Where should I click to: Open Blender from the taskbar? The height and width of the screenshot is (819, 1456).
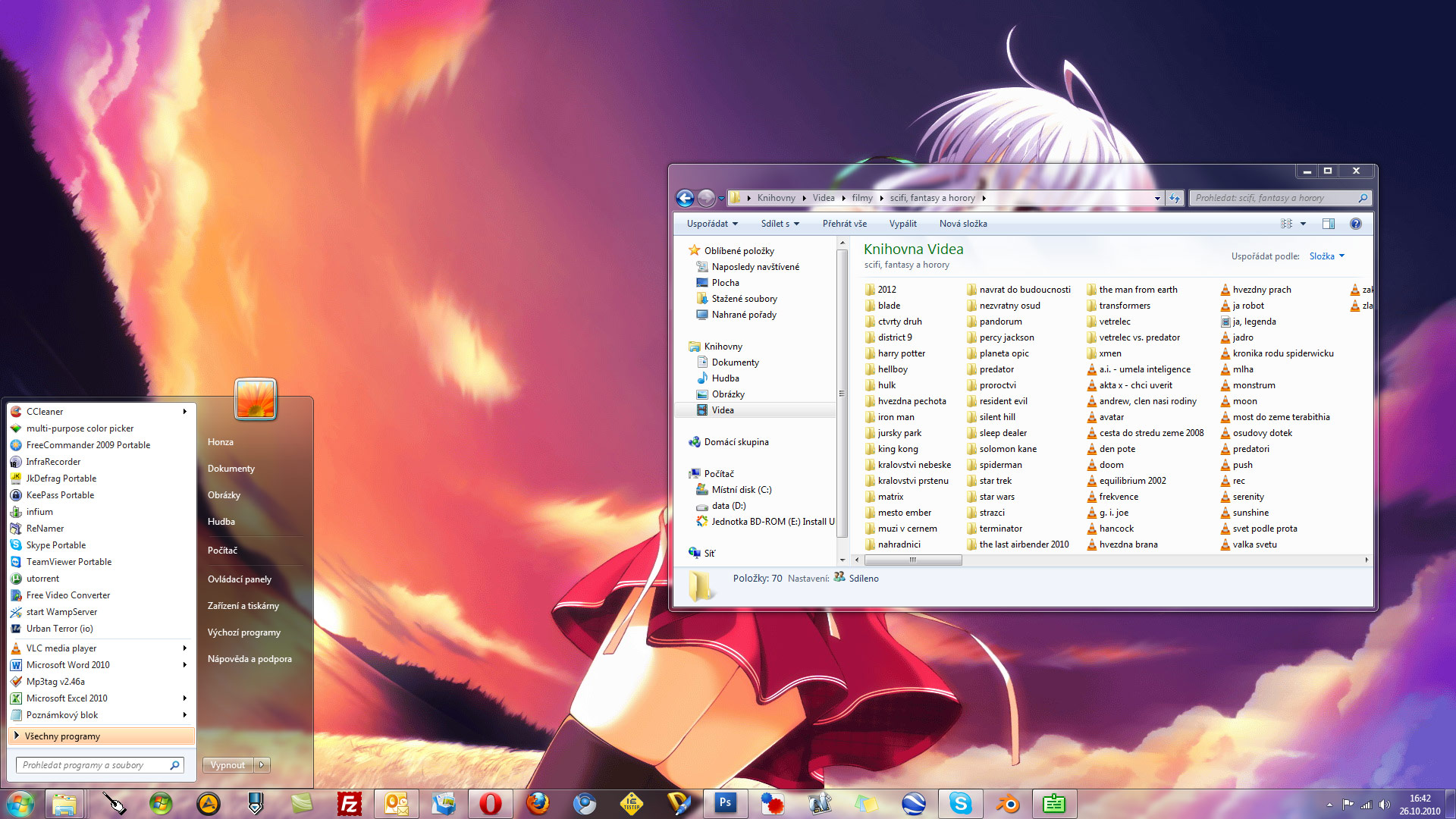tap(1008, 804)
